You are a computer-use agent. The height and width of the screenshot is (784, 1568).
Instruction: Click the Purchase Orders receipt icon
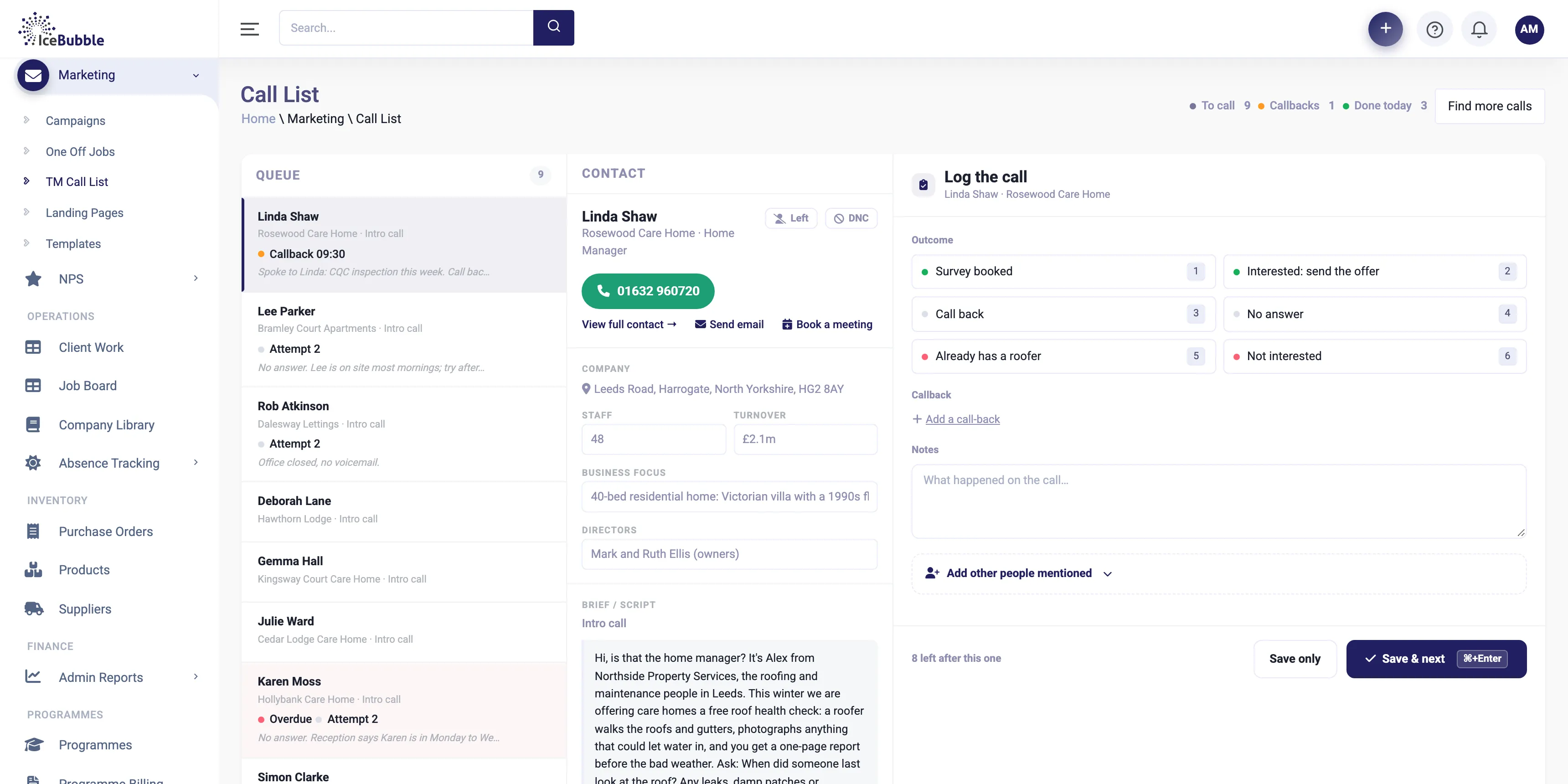coord(33,531)
